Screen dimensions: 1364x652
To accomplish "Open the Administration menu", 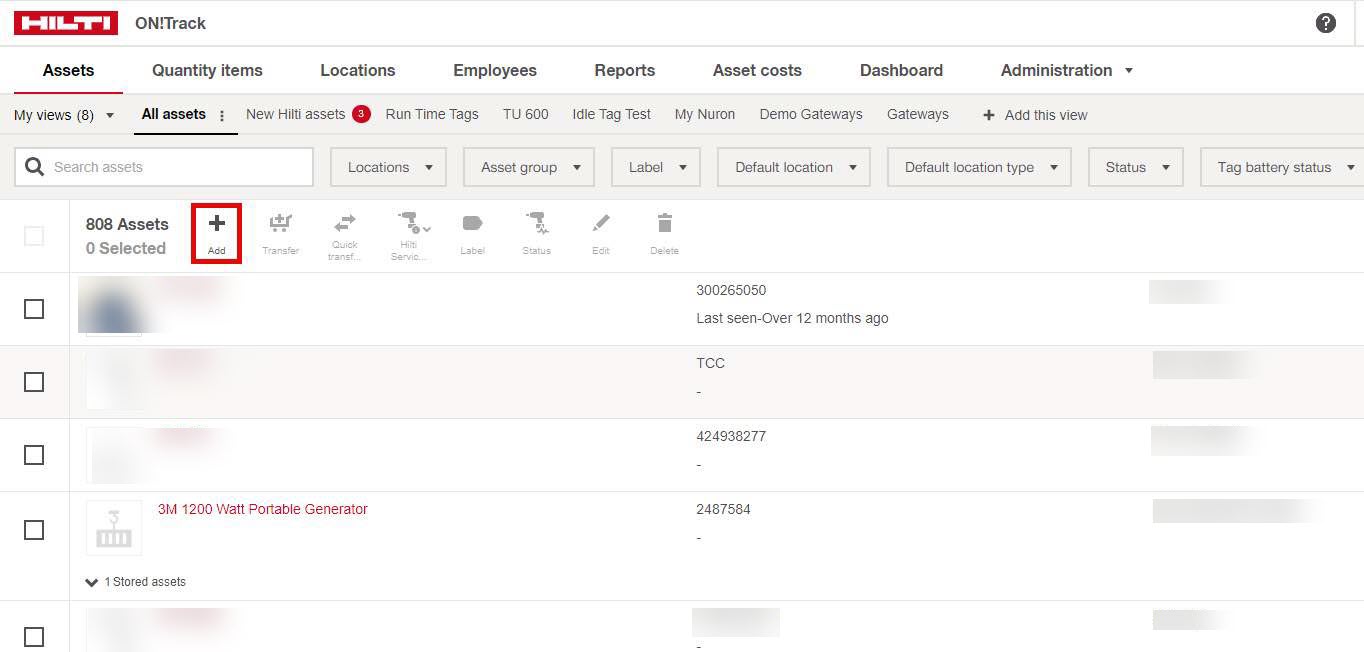I will 1067,70.
